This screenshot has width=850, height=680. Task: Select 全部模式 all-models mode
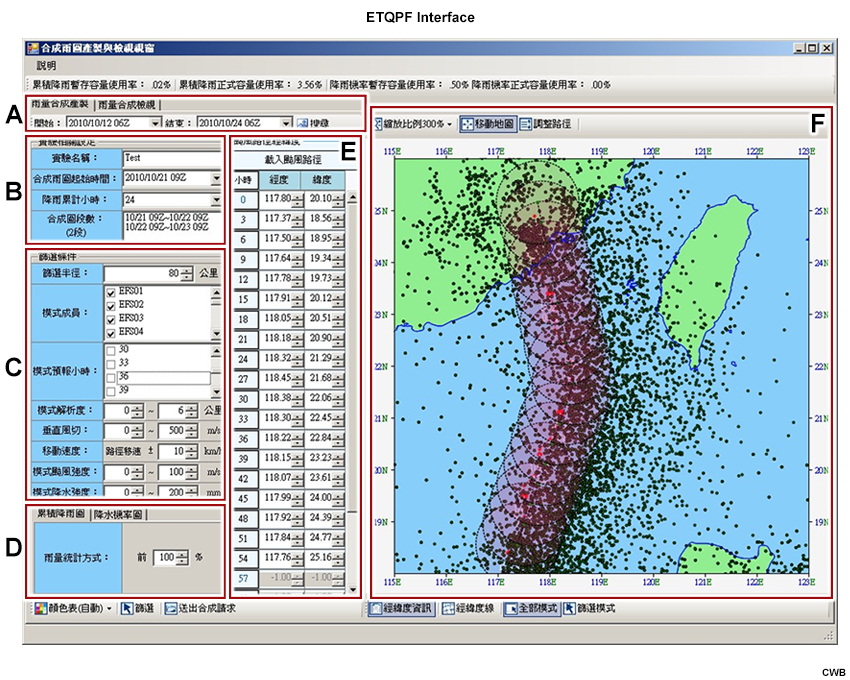[531, 608]
